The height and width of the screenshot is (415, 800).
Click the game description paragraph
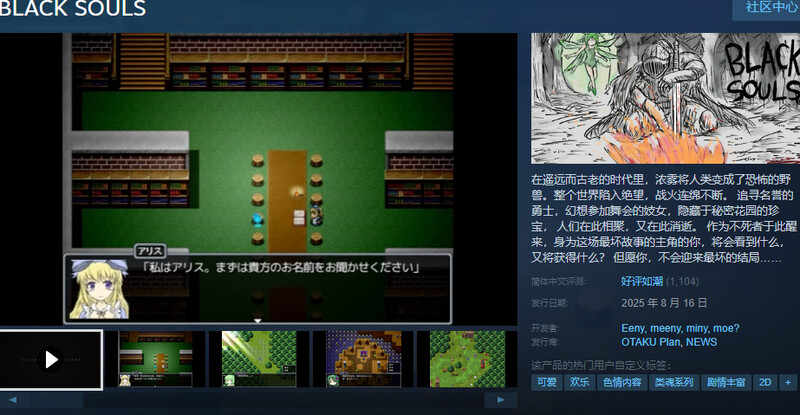click(663, 218)
